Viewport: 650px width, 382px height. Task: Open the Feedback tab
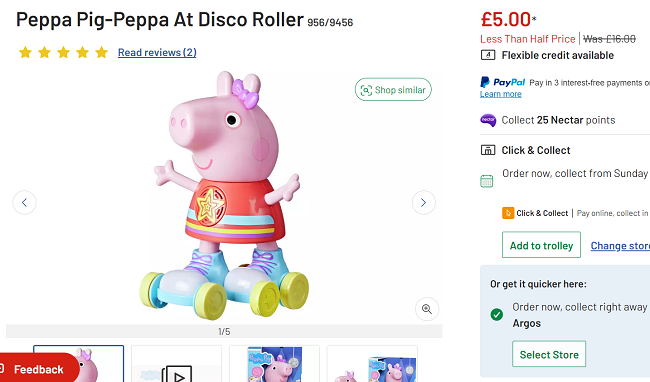pos(38,368)
